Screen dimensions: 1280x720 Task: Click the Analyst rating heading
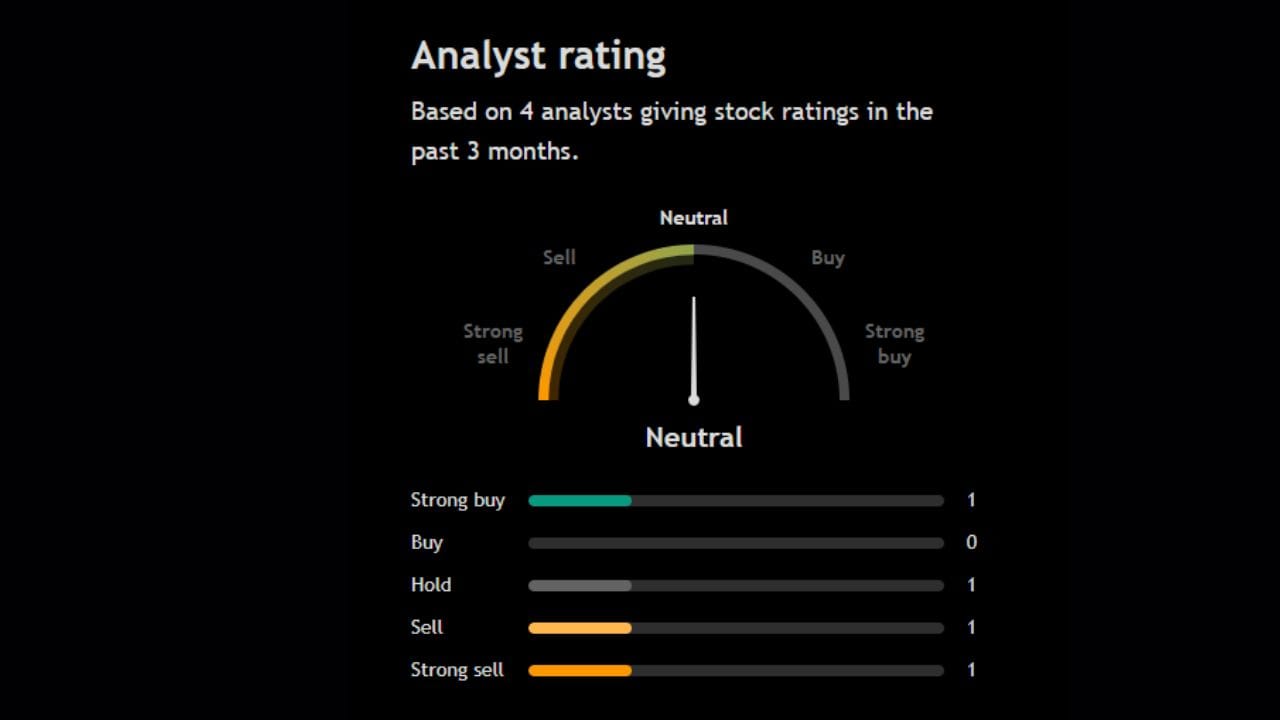click(538, 57)
